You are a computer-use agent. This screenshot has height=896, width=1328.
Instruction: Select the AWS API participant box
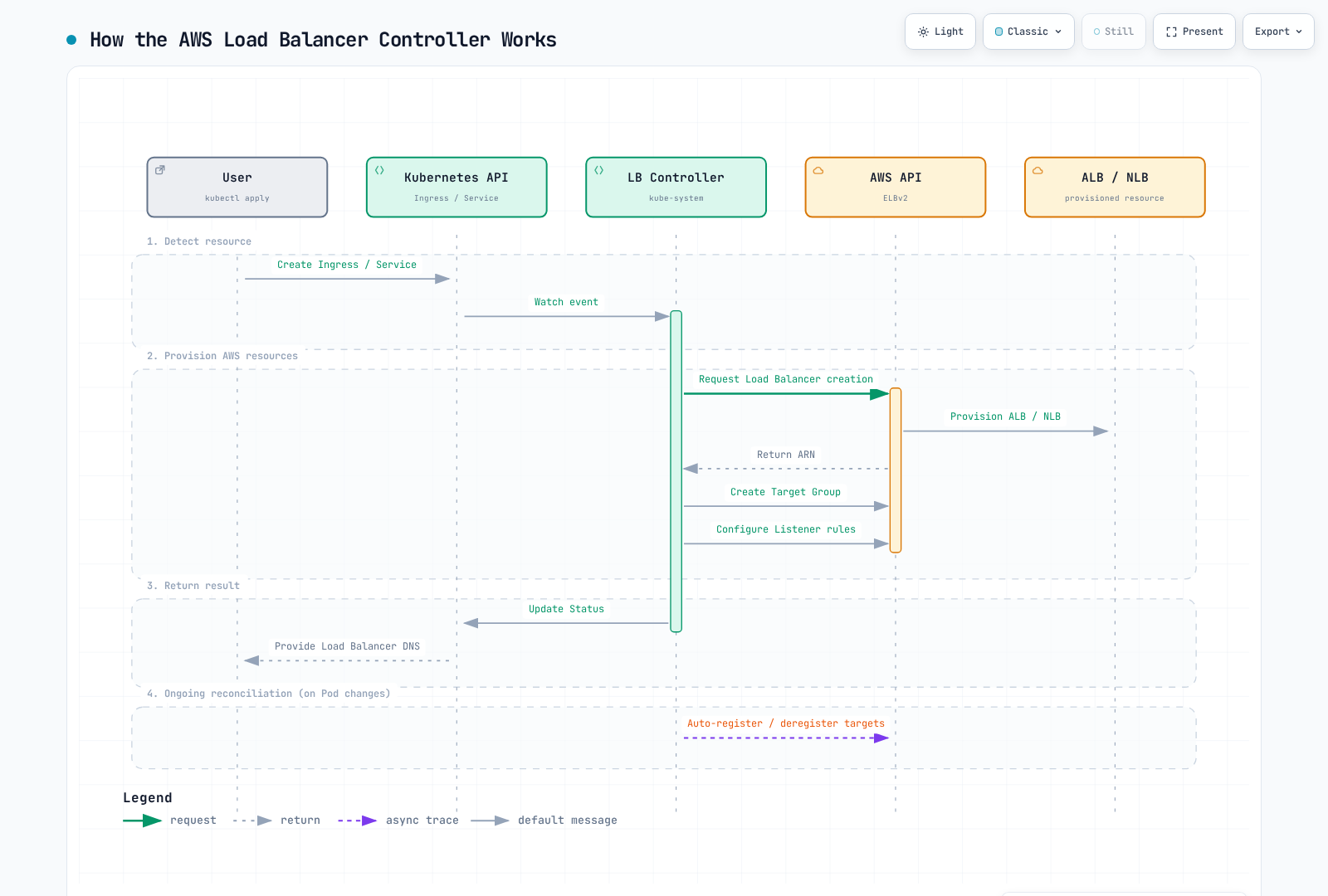pos(896,187)
